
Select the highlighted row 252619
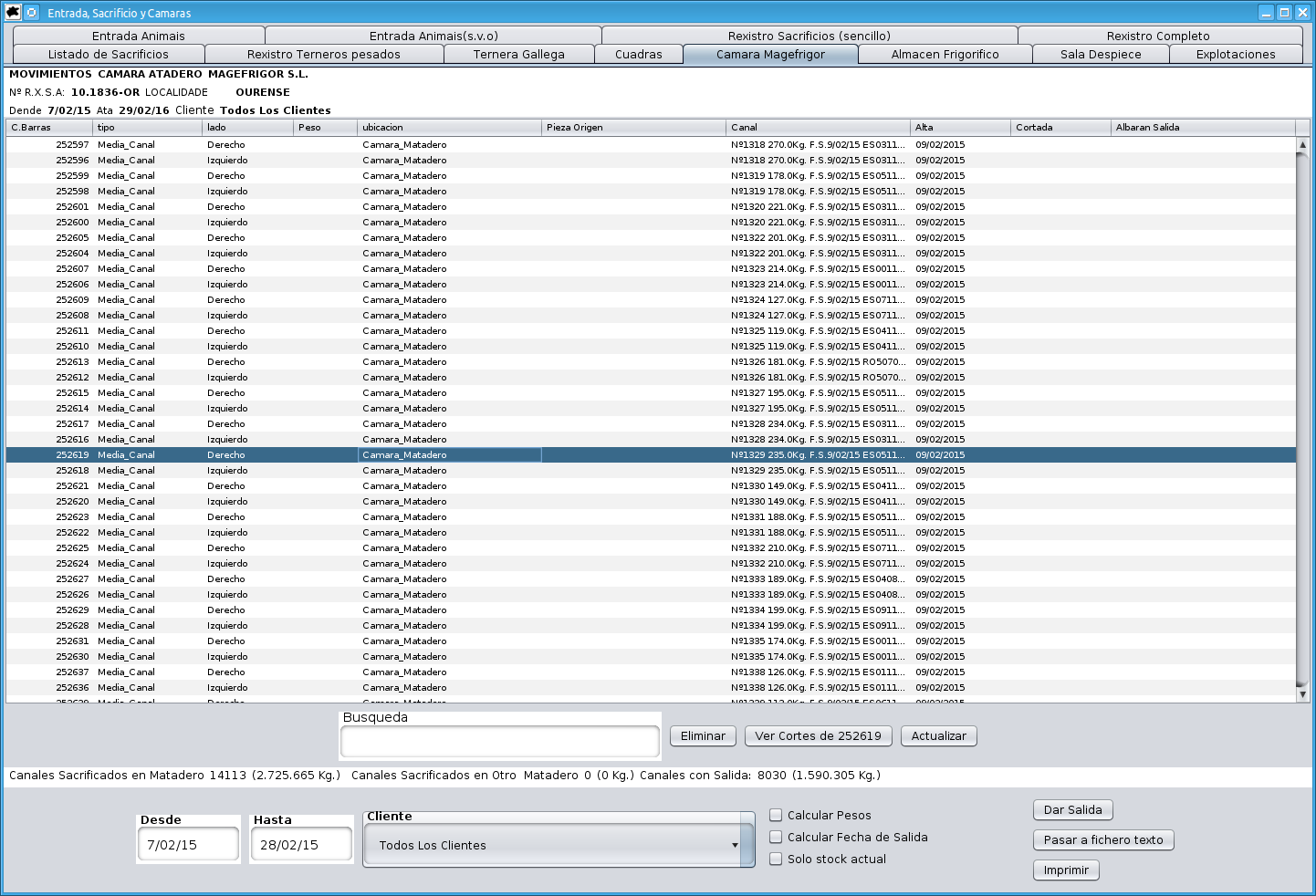(x=651, y=454)
